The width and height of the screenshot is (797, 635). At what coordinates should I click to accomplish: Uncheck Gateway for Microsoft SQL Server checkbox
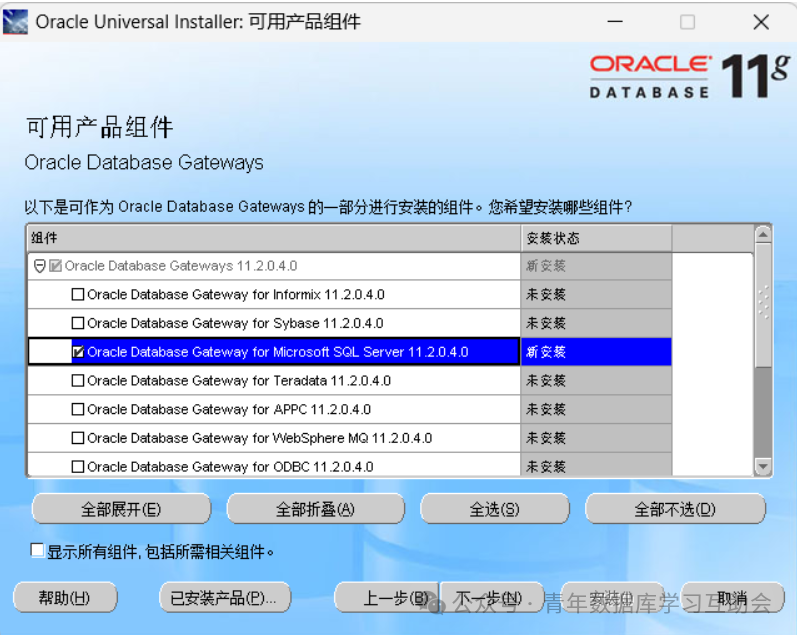click(x=78, y=352)
